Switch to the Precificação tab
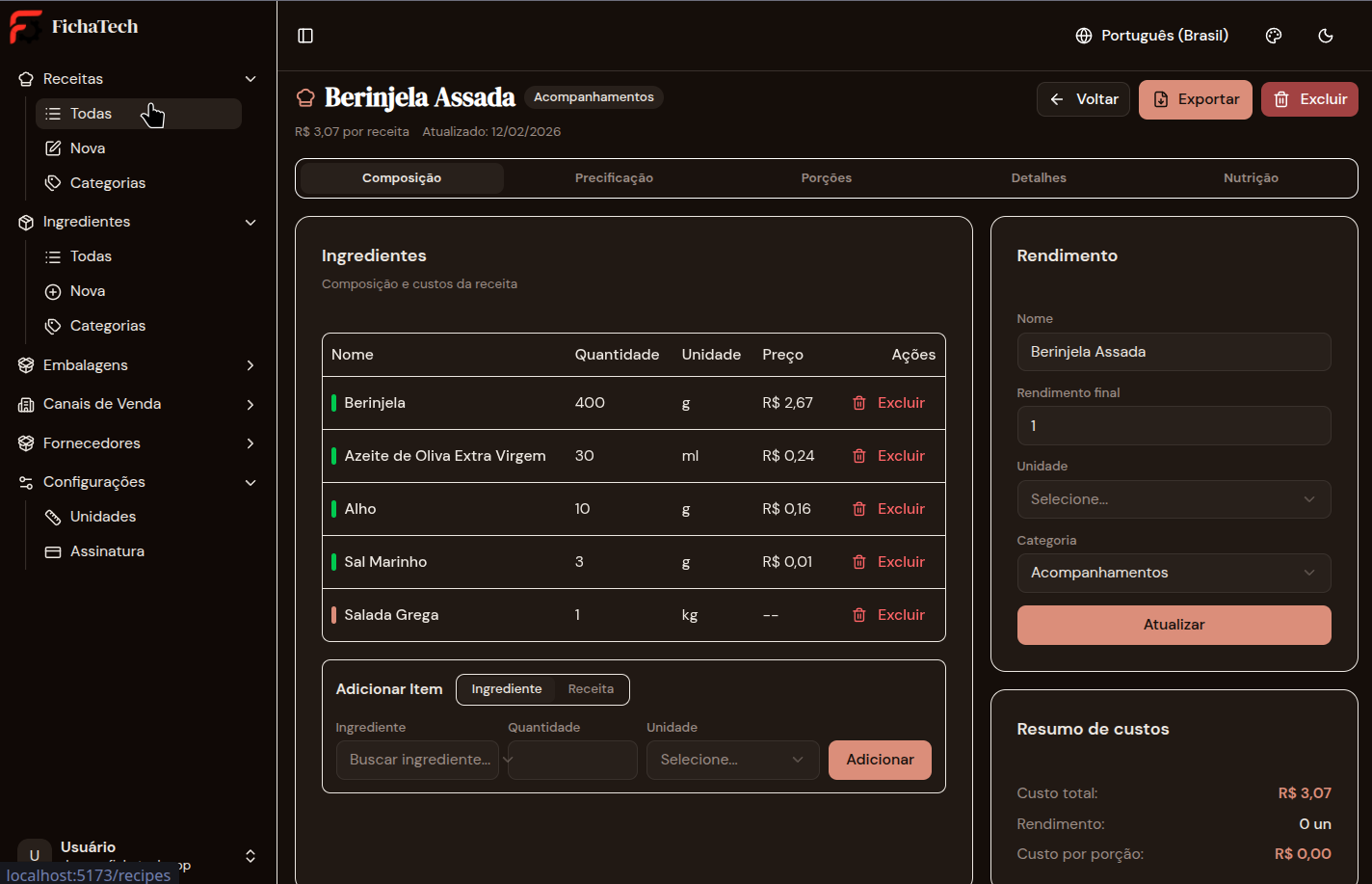Screen dimensions: 1372x884 pyautogui.click(x=614, y=177)
